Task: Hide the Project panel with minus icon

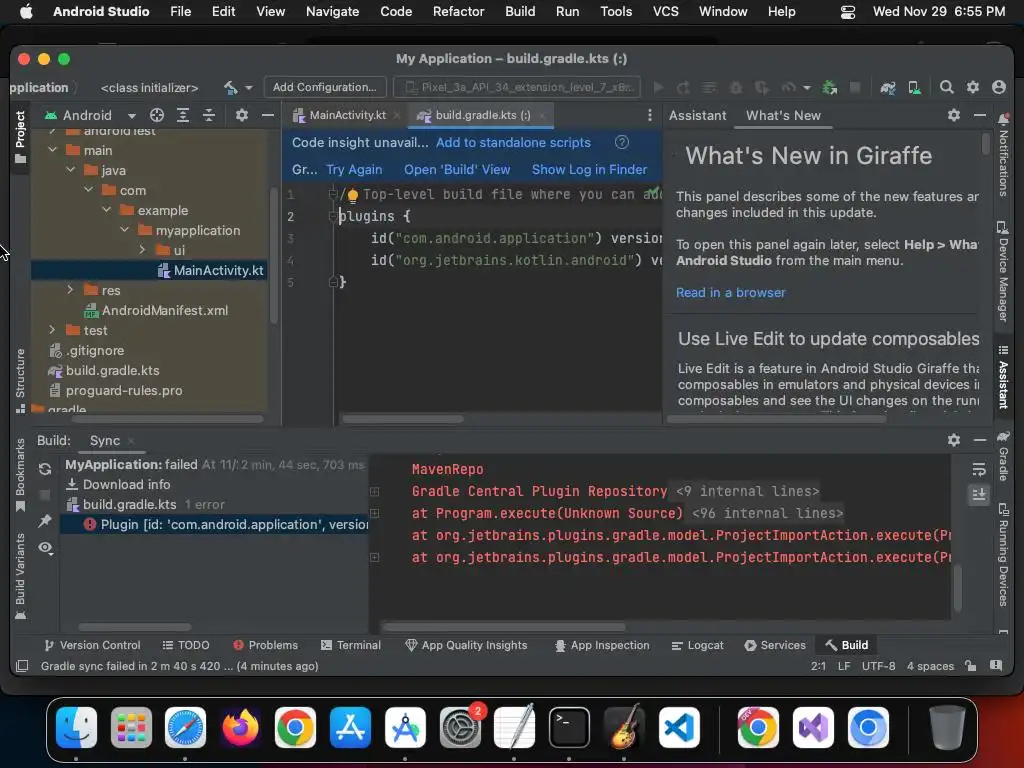Action: (x=268, y=116)
